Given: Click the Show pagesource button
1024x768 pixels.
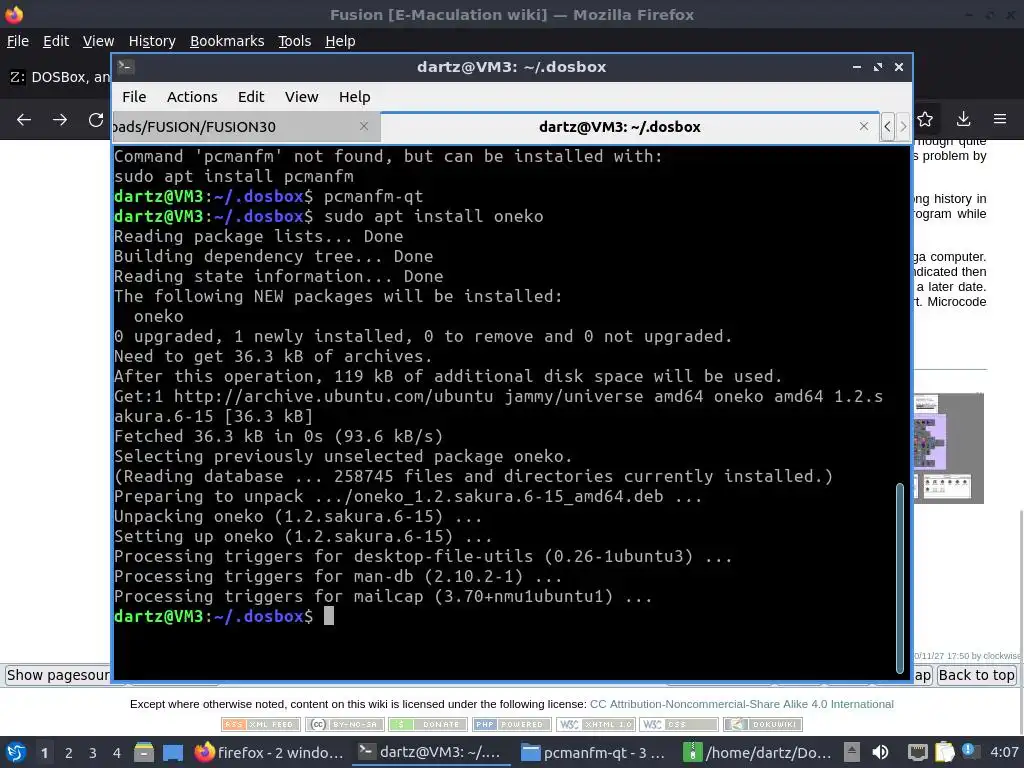Looking at the screenshot, I should pyautogui.click(x=58, y=675).
